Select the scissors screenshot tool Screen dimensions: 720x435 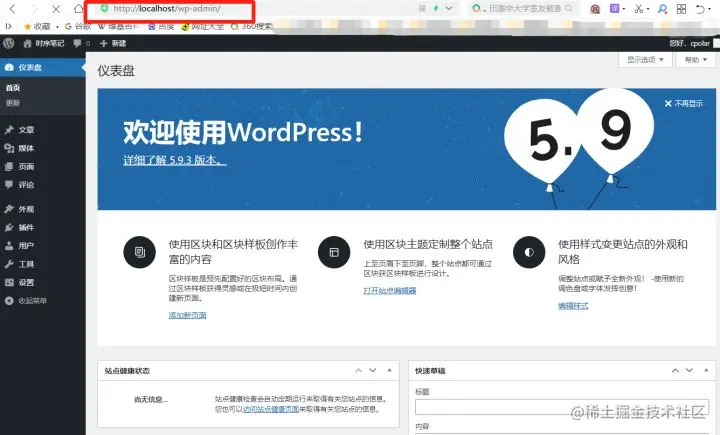point(638,9)
